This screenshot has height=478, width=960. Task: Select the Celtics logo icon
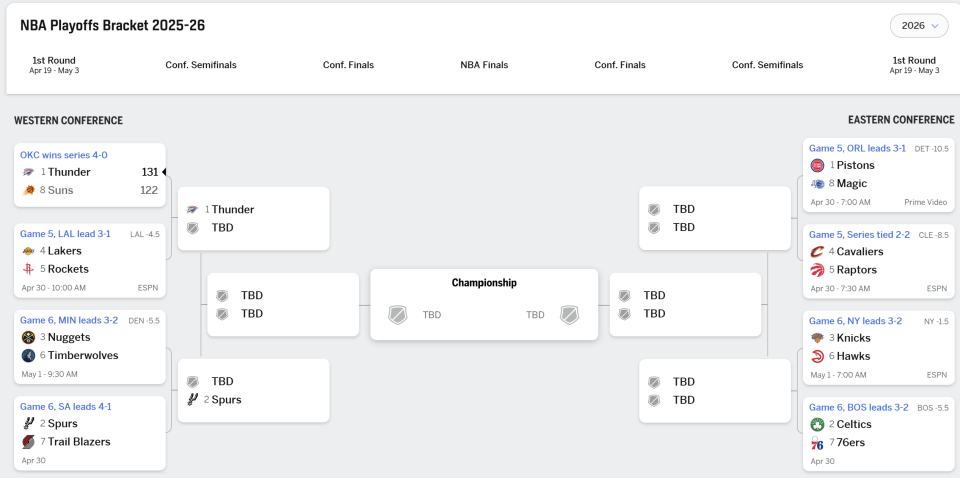pos(817,424)
